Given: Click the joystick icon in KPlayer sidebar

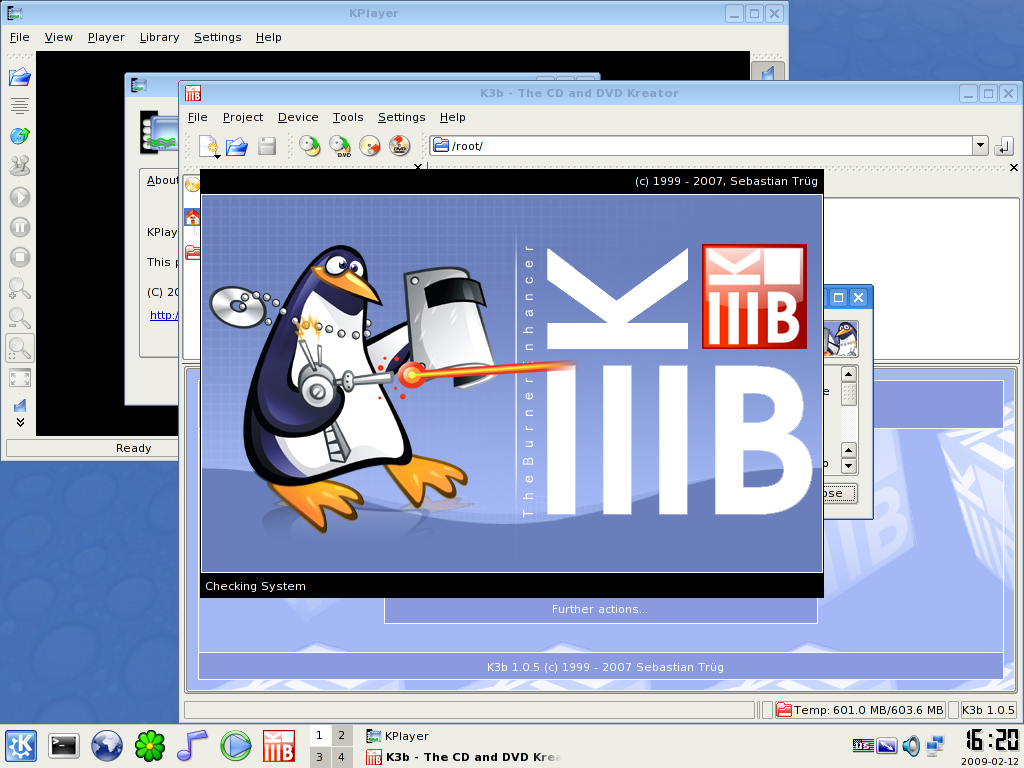Looking at the screenshot, I should [20, 166].
